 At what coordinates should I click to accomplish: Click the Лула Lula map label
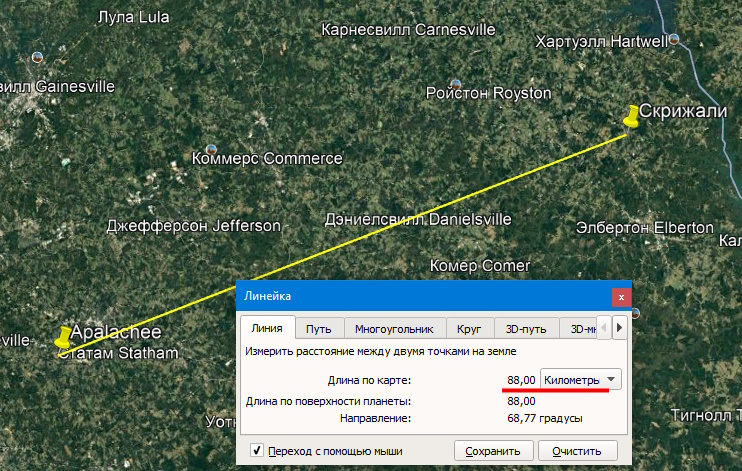coord(133,18)
